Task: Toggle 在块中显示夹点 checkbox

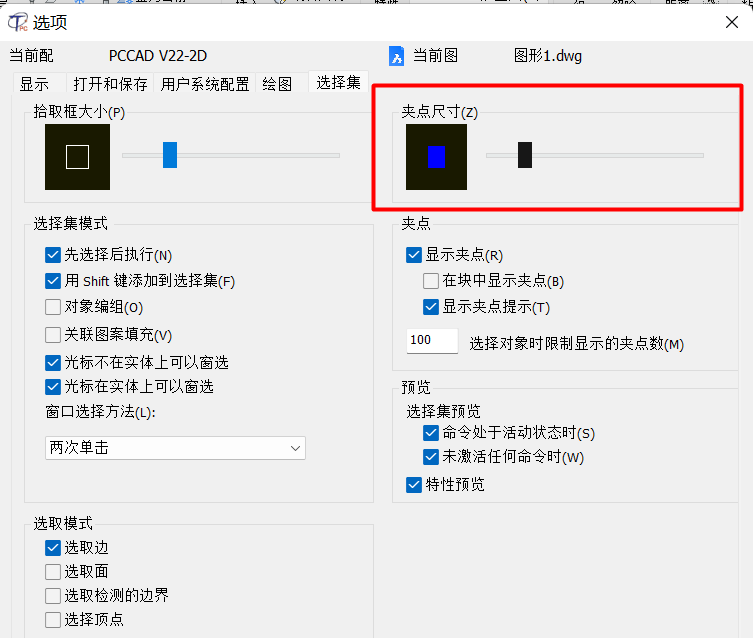Action: click(431, 281)
